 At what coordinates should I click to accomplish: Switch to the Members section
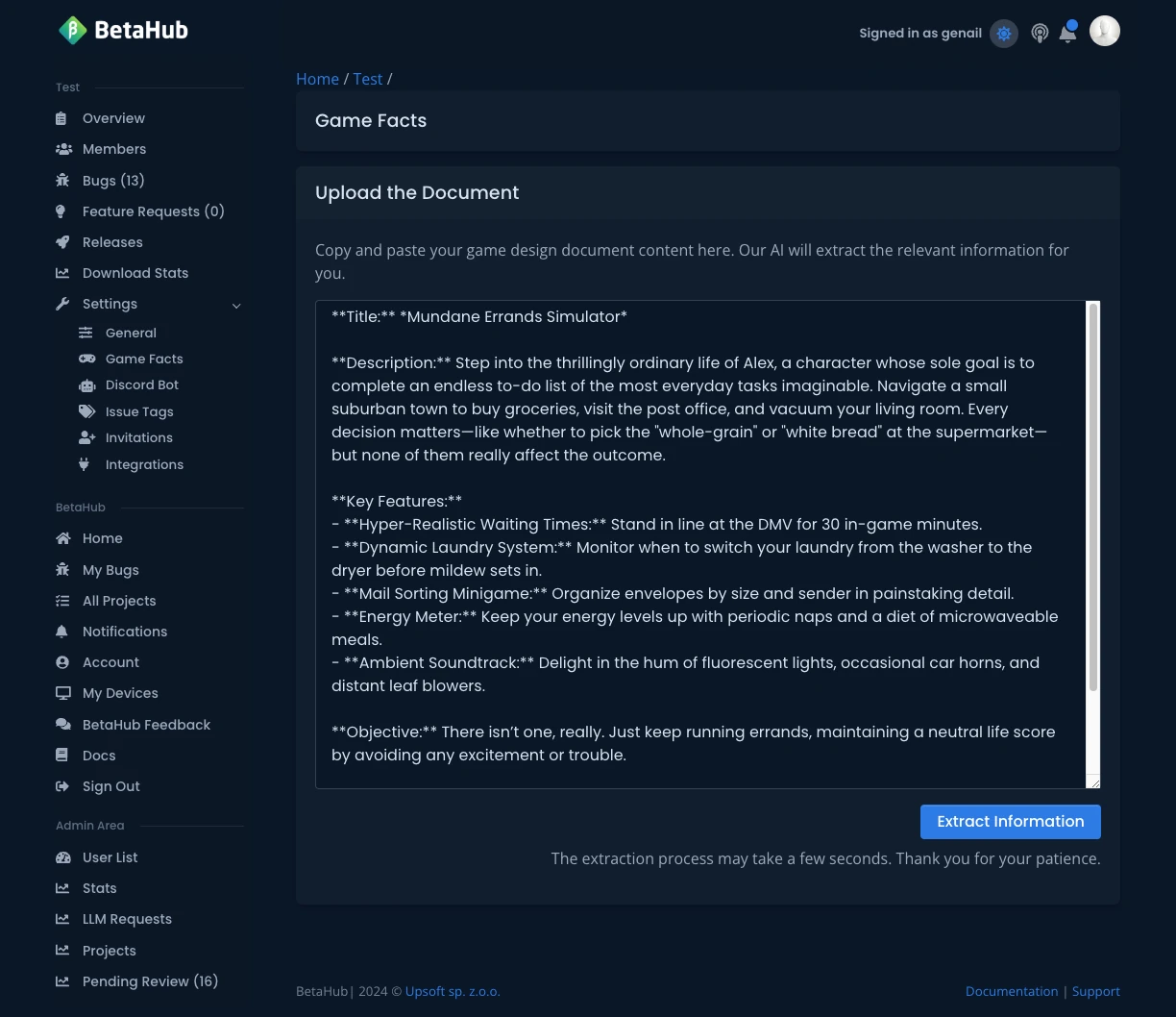click(114, 149)
